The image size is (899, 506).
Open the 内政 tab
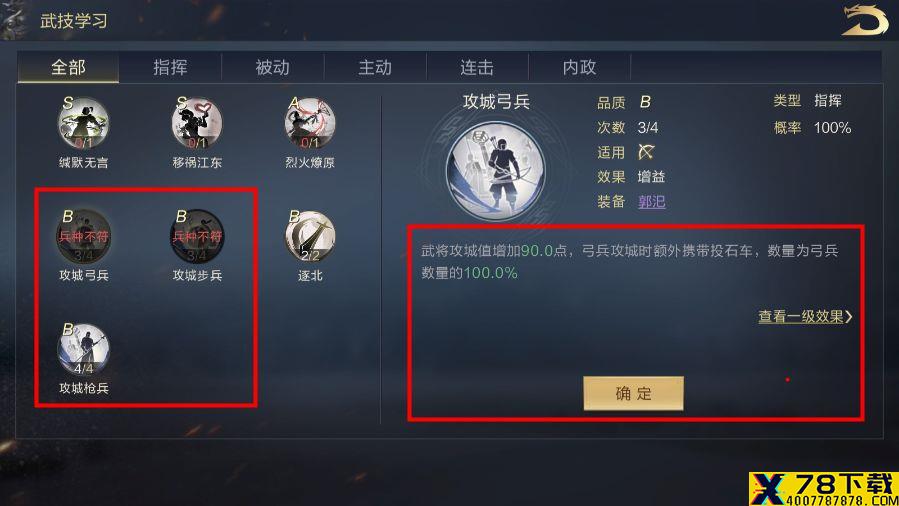point(580,68)
